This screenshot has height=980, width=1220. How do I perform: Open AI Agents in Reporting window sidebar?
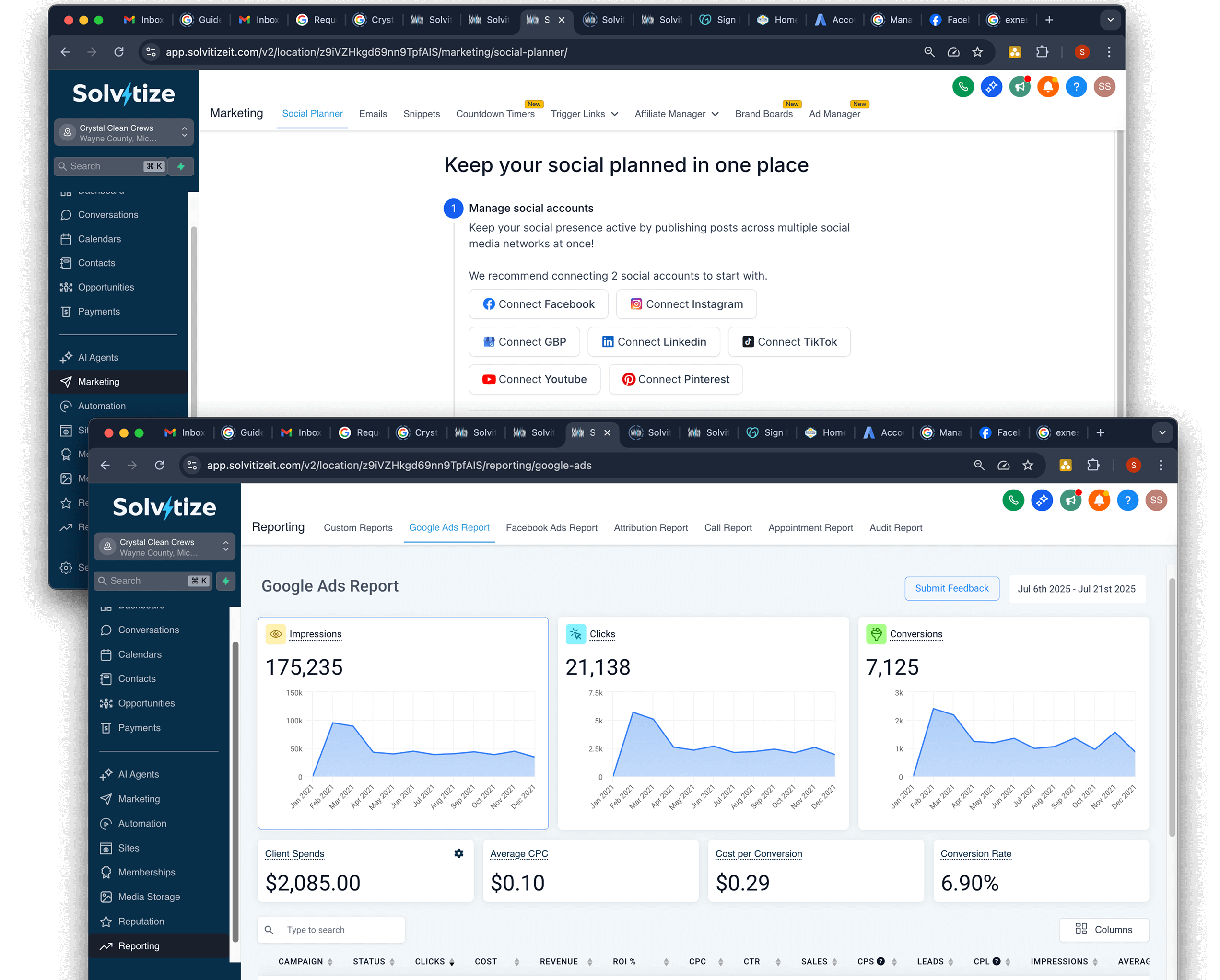tap(138, 774)
